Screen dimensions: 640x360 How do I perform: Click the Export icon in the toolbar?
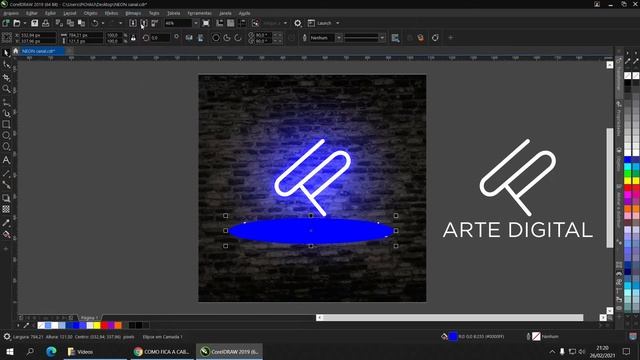click(x=144, y=23)
